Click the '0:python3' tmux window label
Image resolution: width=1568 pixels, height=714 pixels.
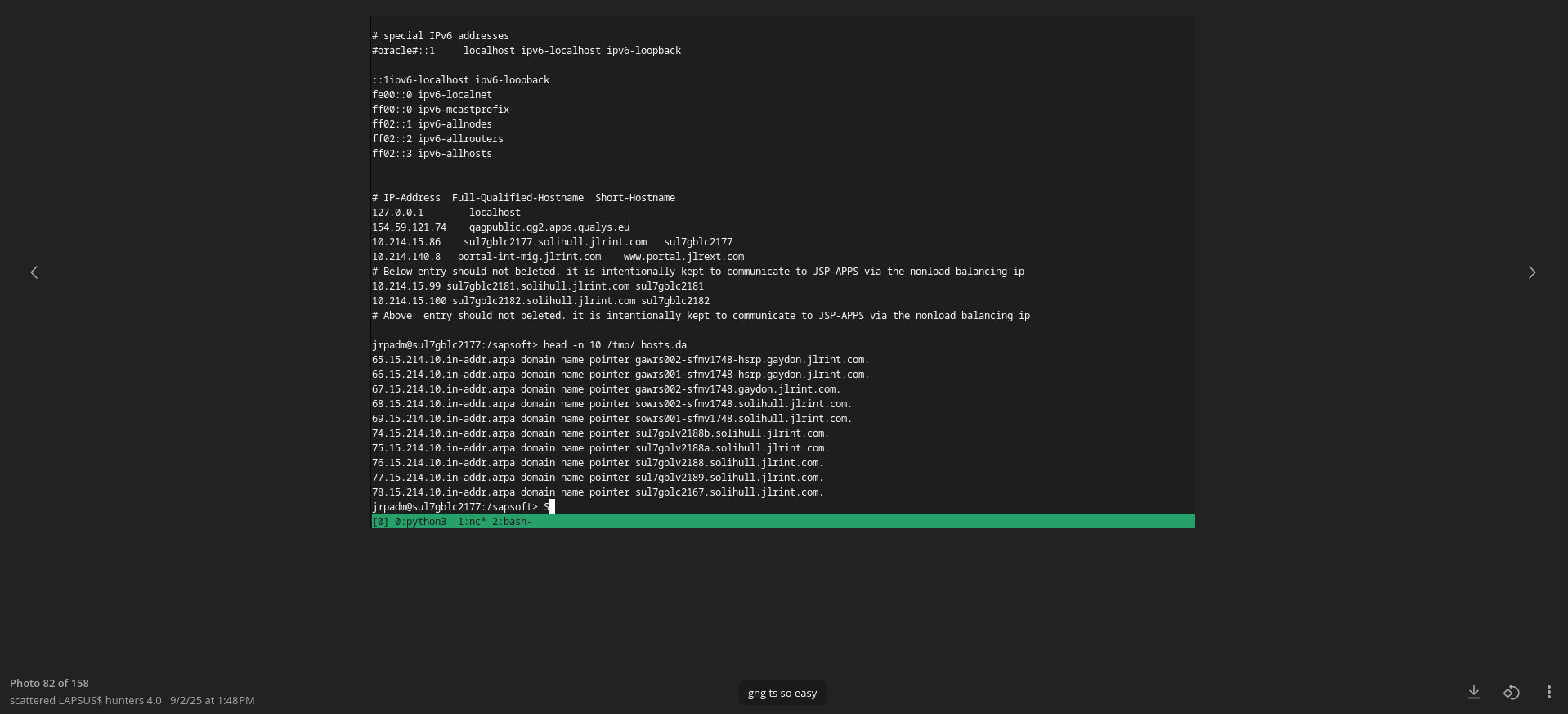pos(420,522)
